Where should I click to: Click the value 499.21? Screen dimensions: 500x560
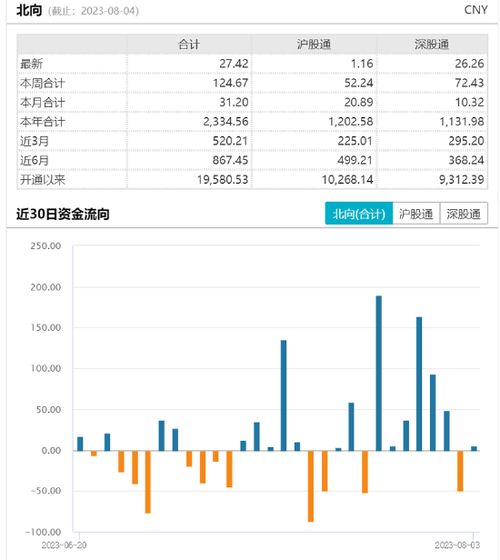coord(355,160)
